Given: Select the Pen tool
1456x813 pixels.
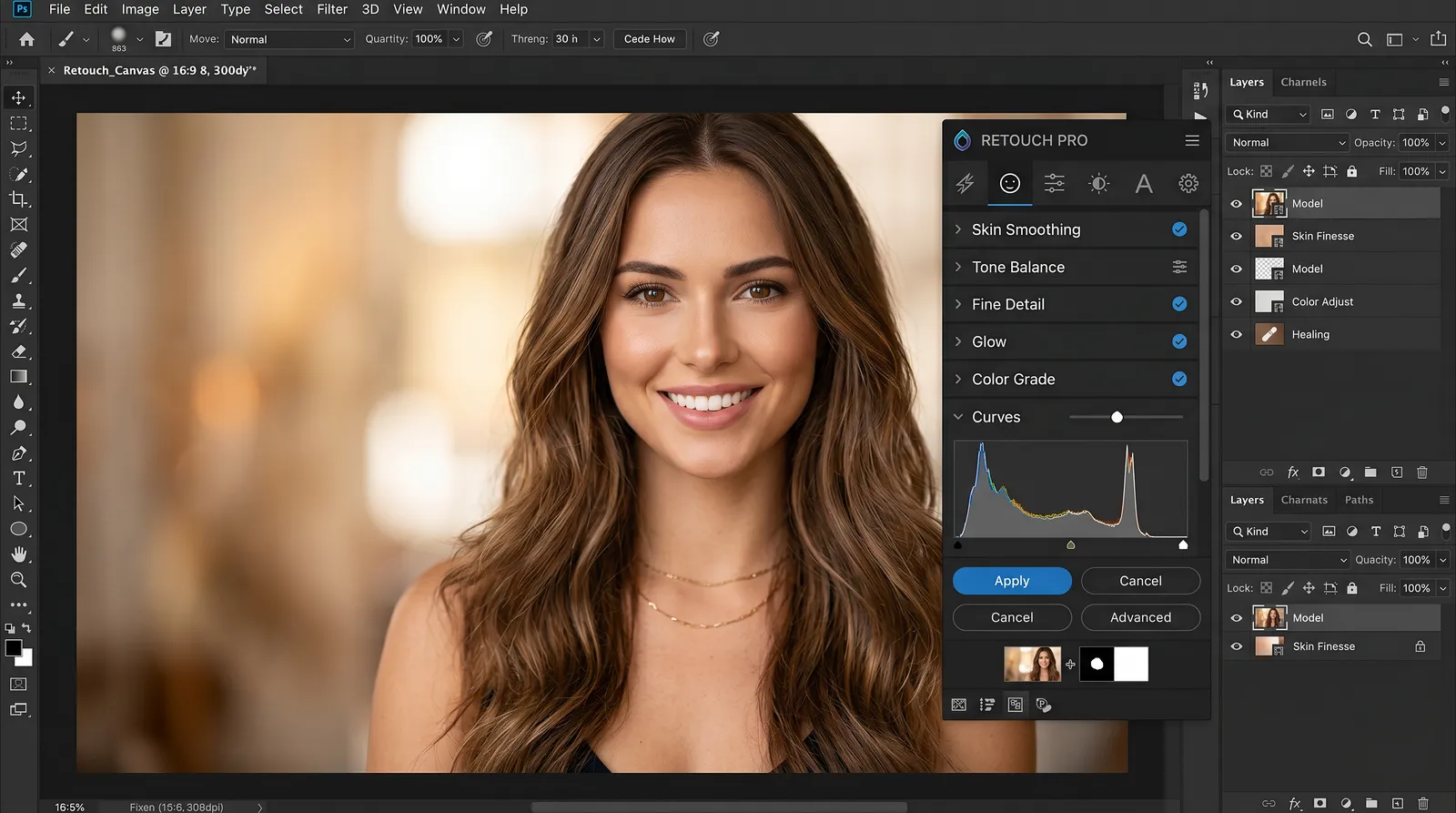Looking at the screenshot, I should (x=18, y=452).
